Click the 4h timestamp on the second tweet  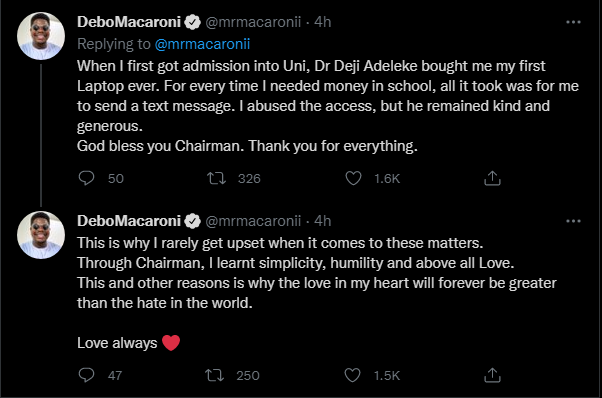(x=322, y=221)
